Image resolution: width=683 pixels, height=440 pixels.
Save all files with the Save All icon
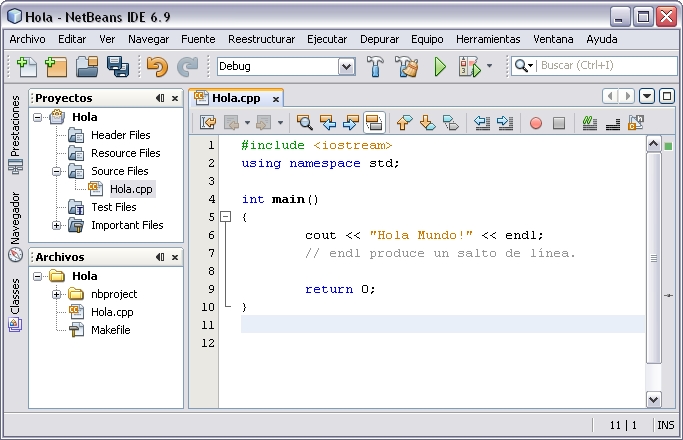118,67
